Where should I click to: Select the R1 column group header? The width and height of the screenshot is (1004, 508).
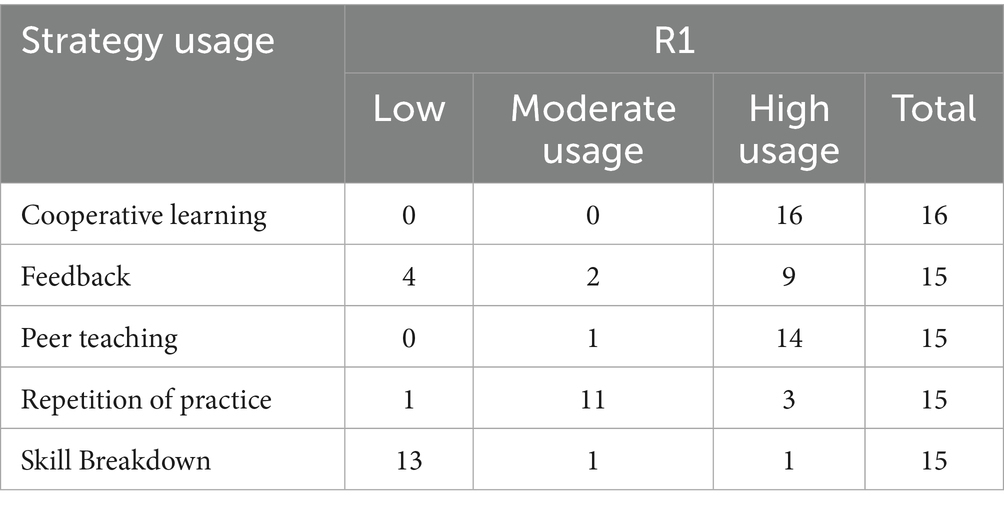pos(674,39)
